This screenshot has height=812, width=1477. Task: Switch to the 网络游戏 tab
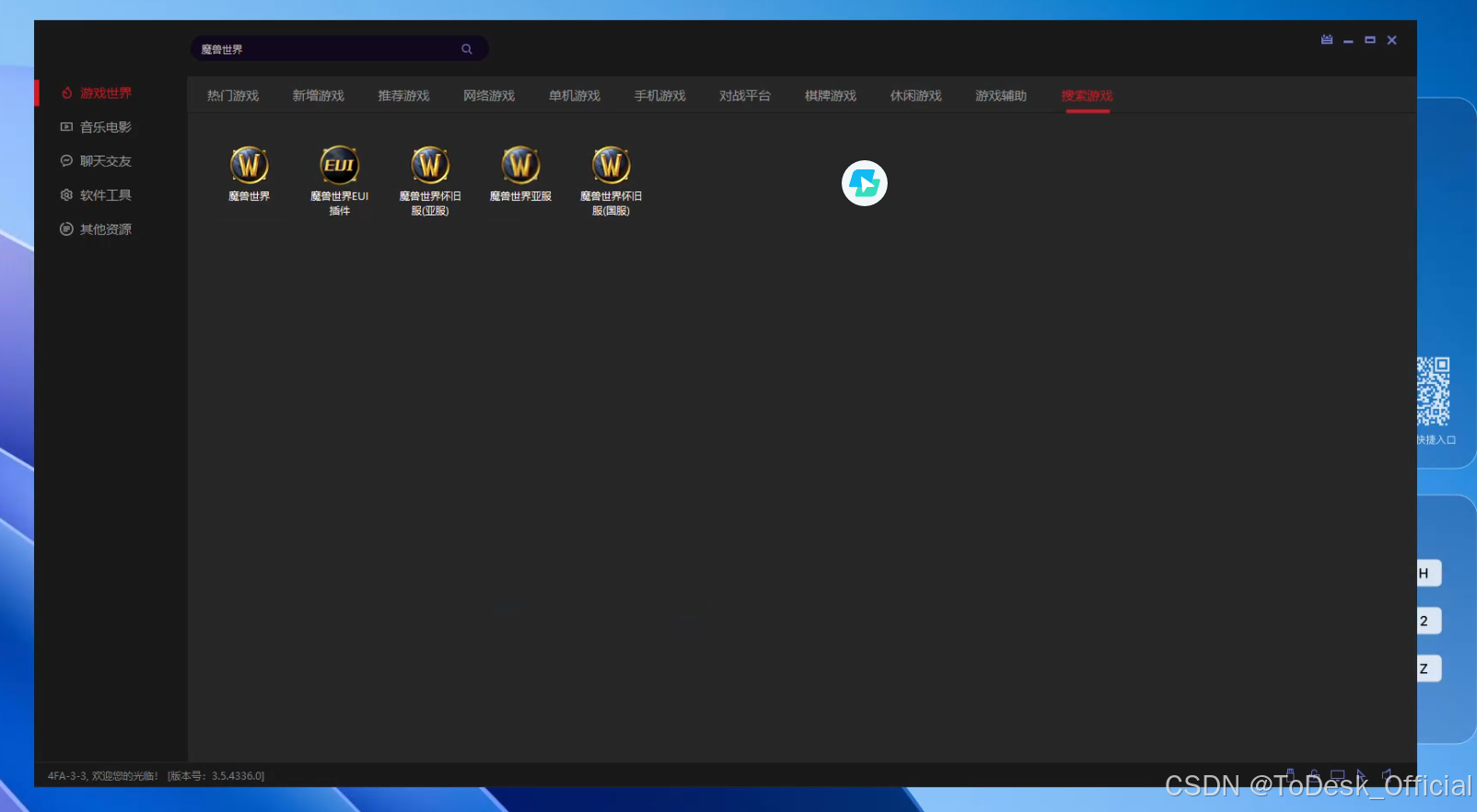(489, 96)
